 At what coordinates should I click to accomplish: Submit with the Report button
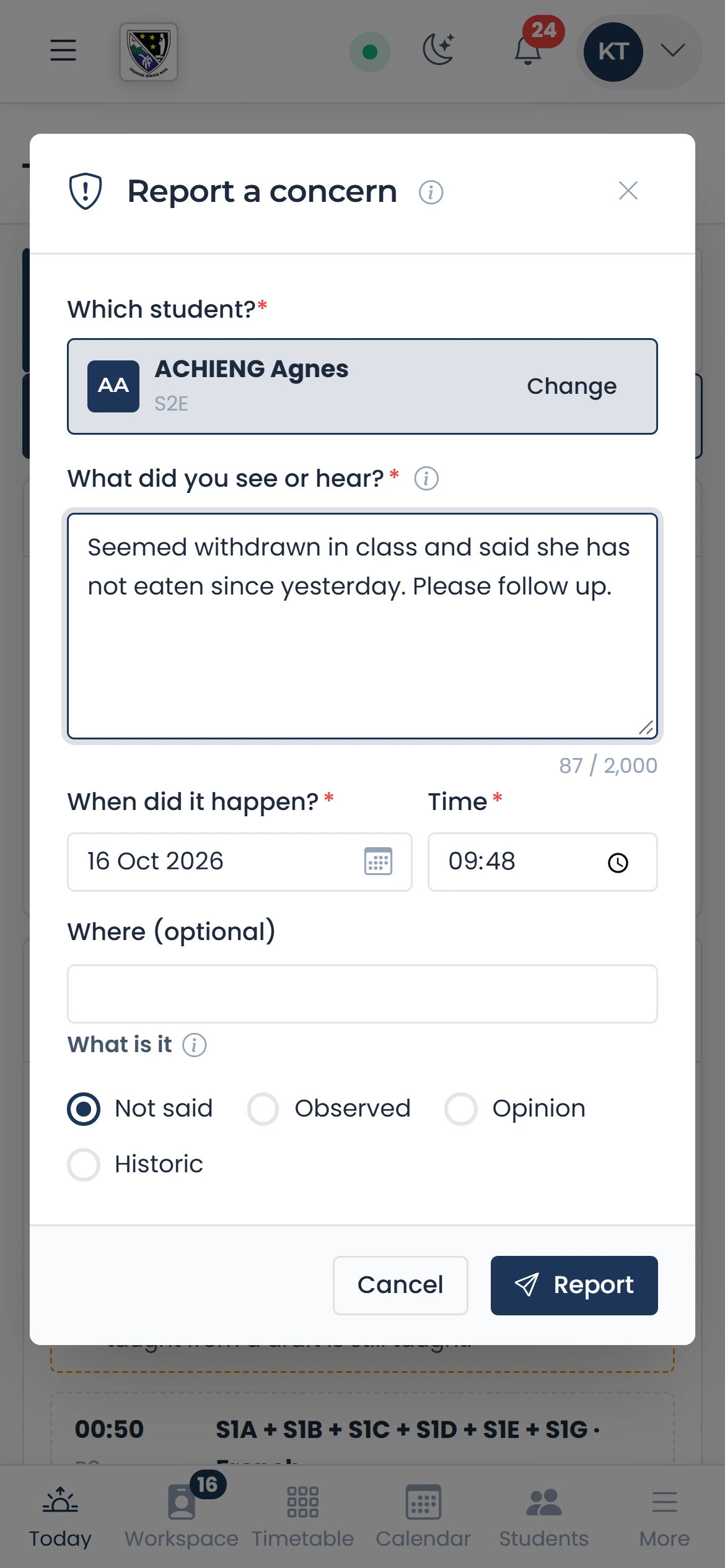(574, 1285)
